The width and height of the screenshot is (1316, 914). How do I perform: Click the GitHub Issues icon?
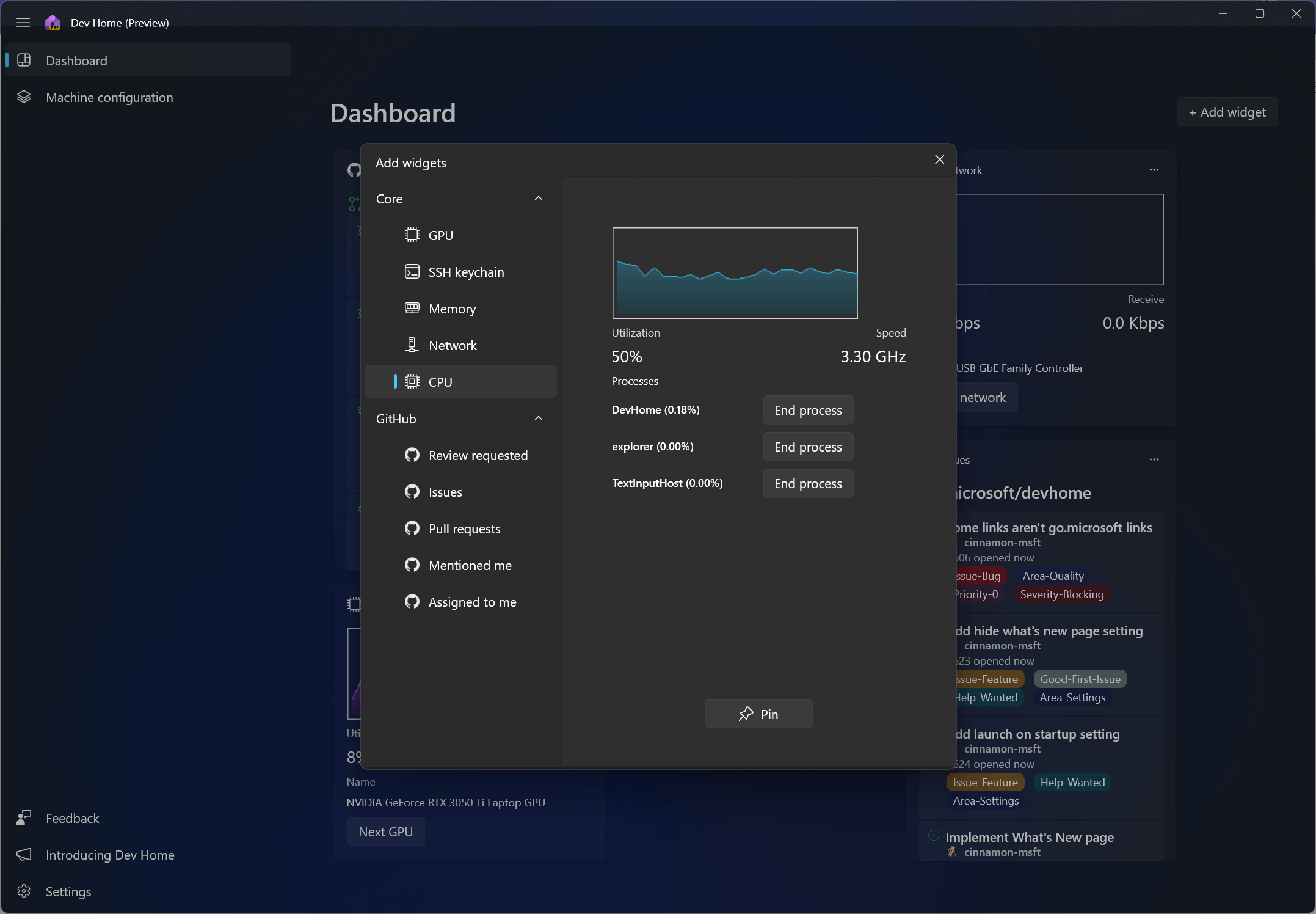[x=412, y=491]
